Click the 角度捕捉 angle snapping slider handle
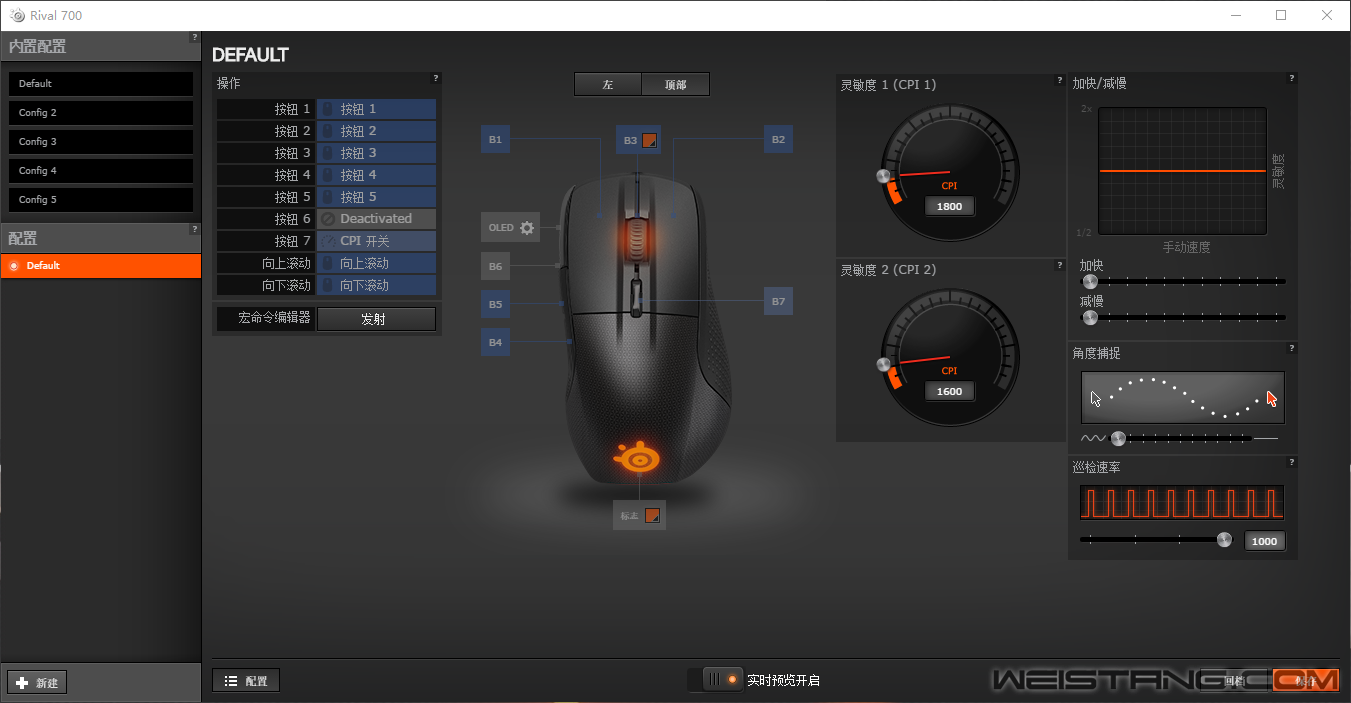The width and height of the screenshot is (1351, 703). pos(1118,438)
